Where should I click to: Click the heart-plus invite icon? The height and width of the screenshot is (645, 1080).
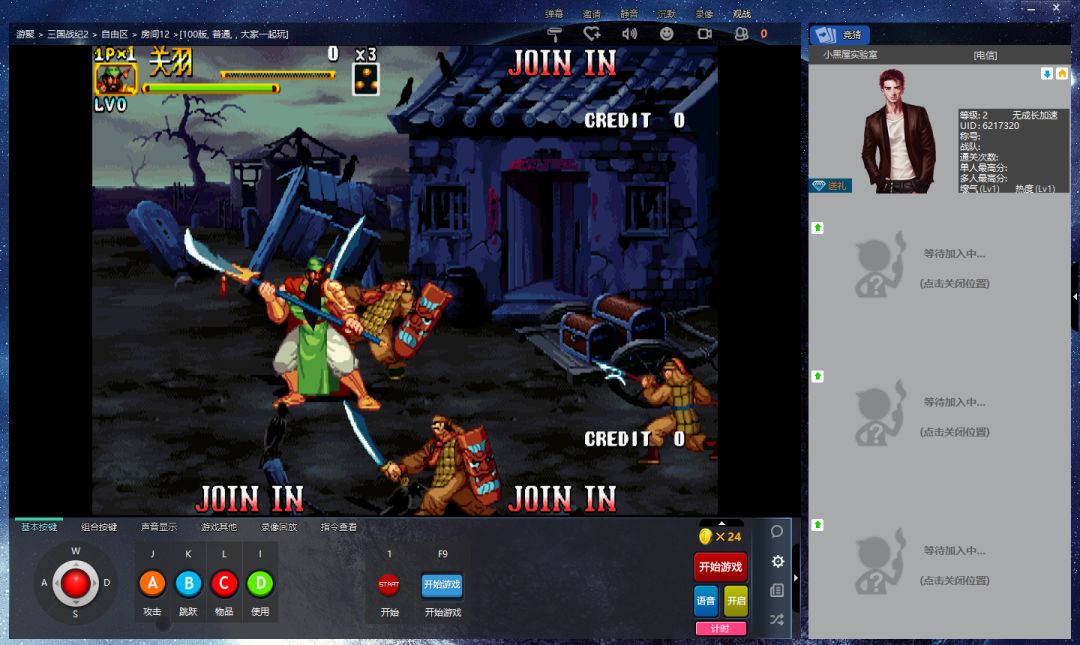pos(592,34)
